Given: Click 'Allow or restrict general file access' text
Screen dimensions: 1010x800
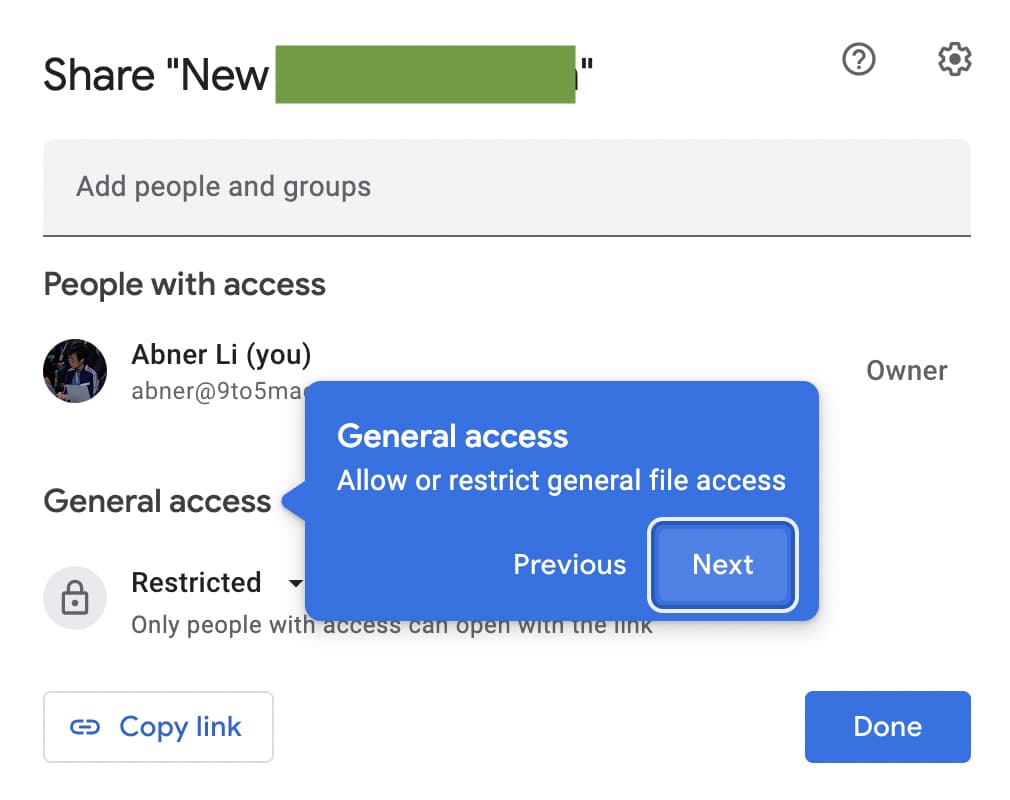Looking at the screenshot, I should pyautogui.click(x=561, y=481).
